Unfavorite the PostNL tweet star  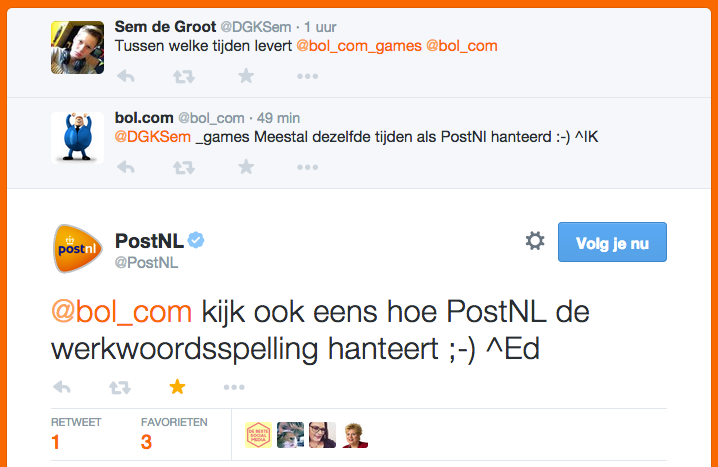click(178, 386)
